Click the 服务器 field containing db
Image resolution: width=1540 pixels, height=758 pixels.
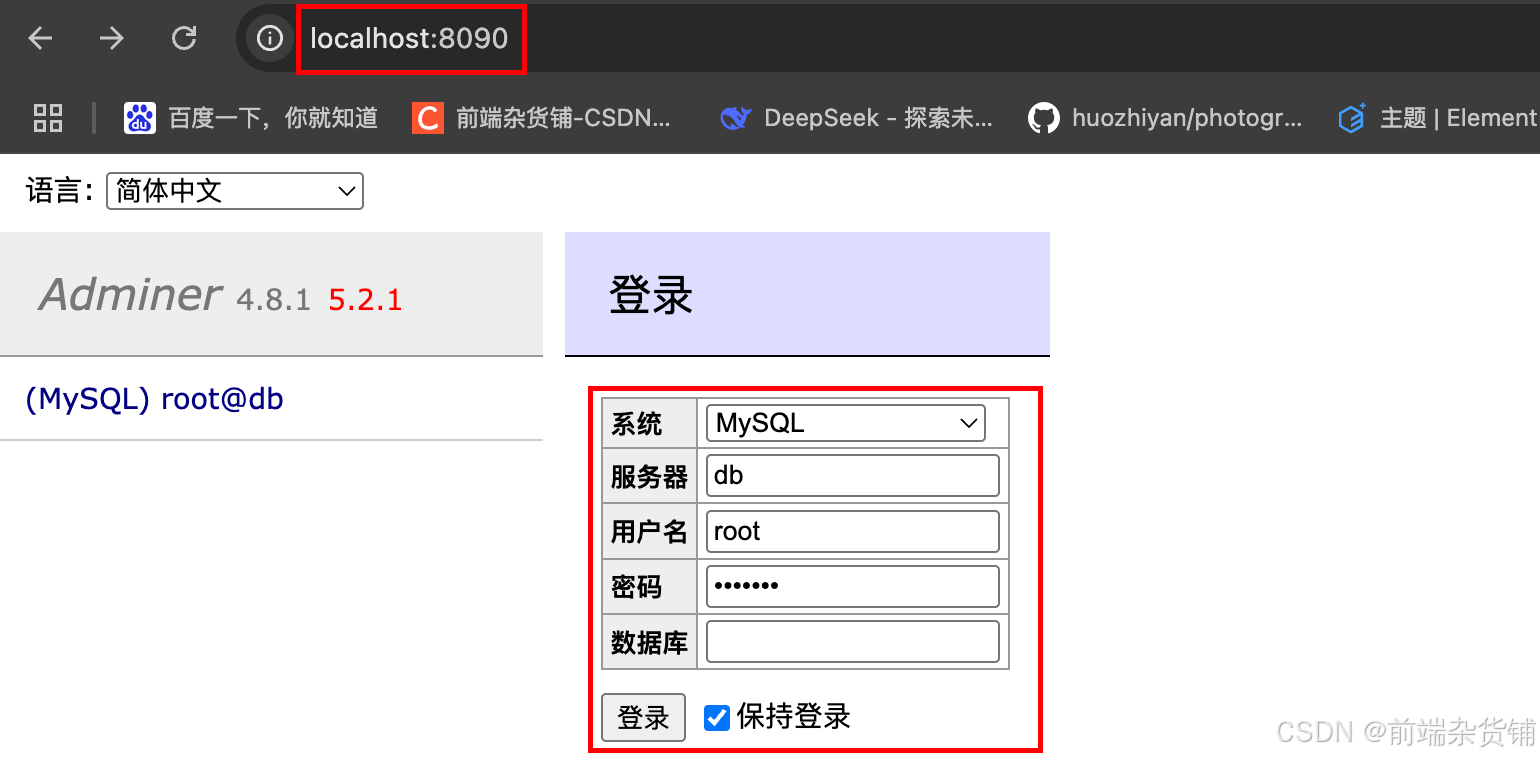[x=853, y=475]
